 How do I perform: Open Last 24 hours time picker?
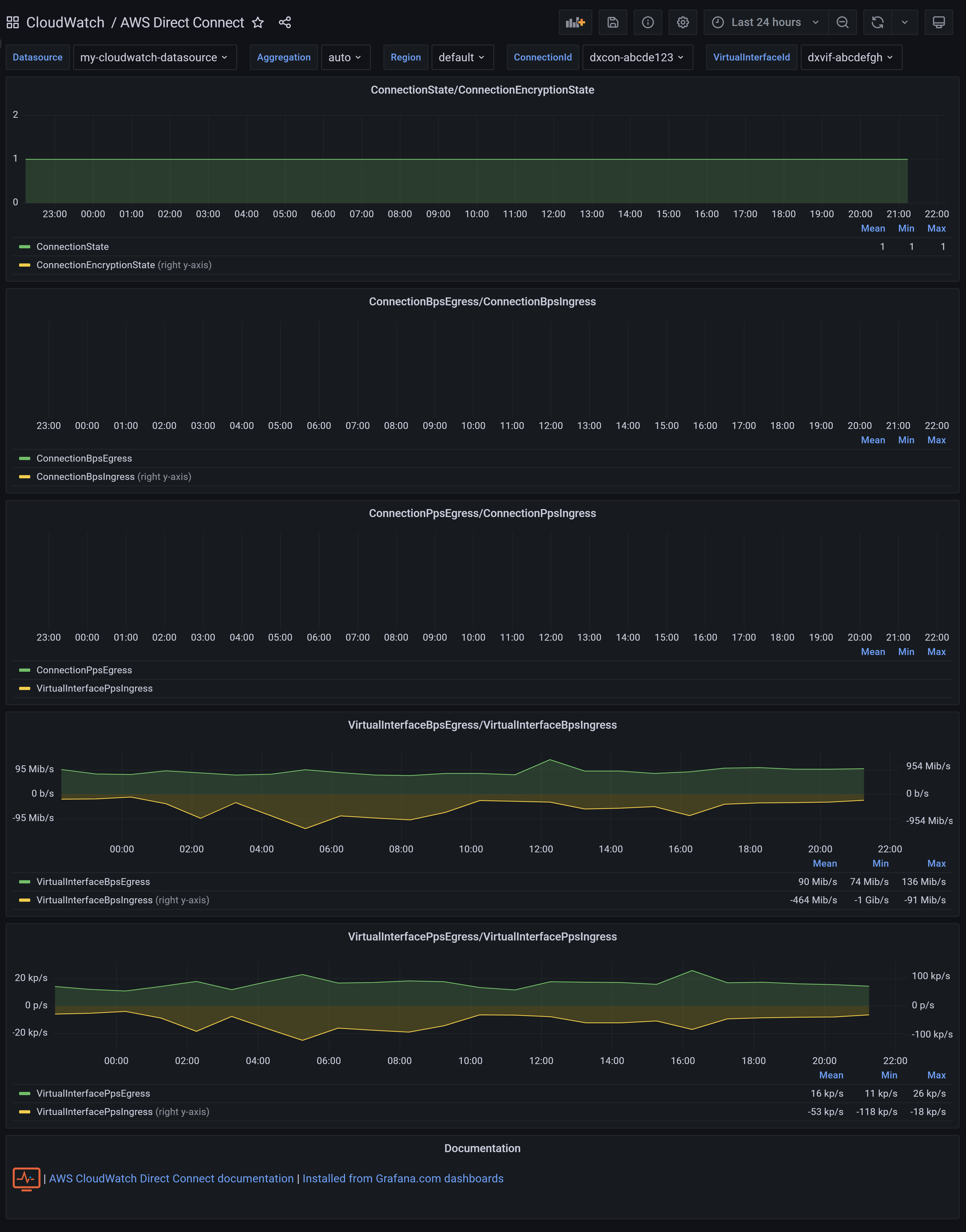766,23
